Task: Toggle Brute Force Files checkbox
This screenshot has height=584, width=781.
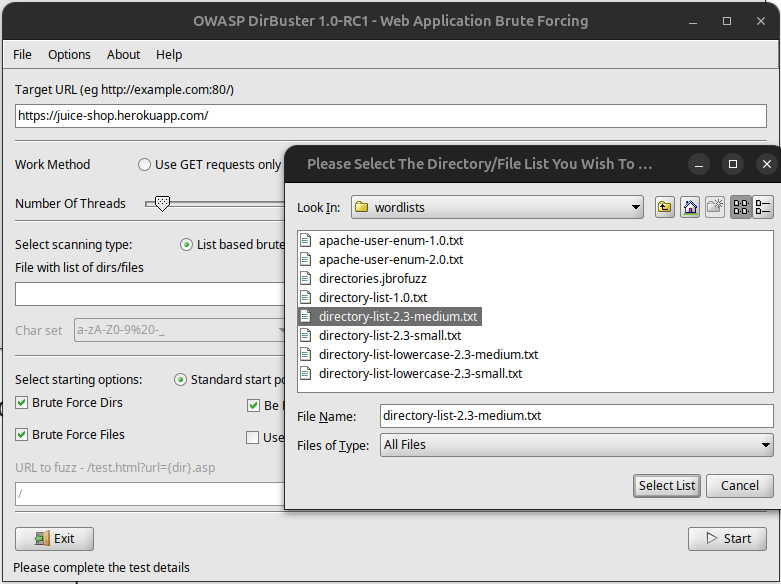Action: pos(21,435)
